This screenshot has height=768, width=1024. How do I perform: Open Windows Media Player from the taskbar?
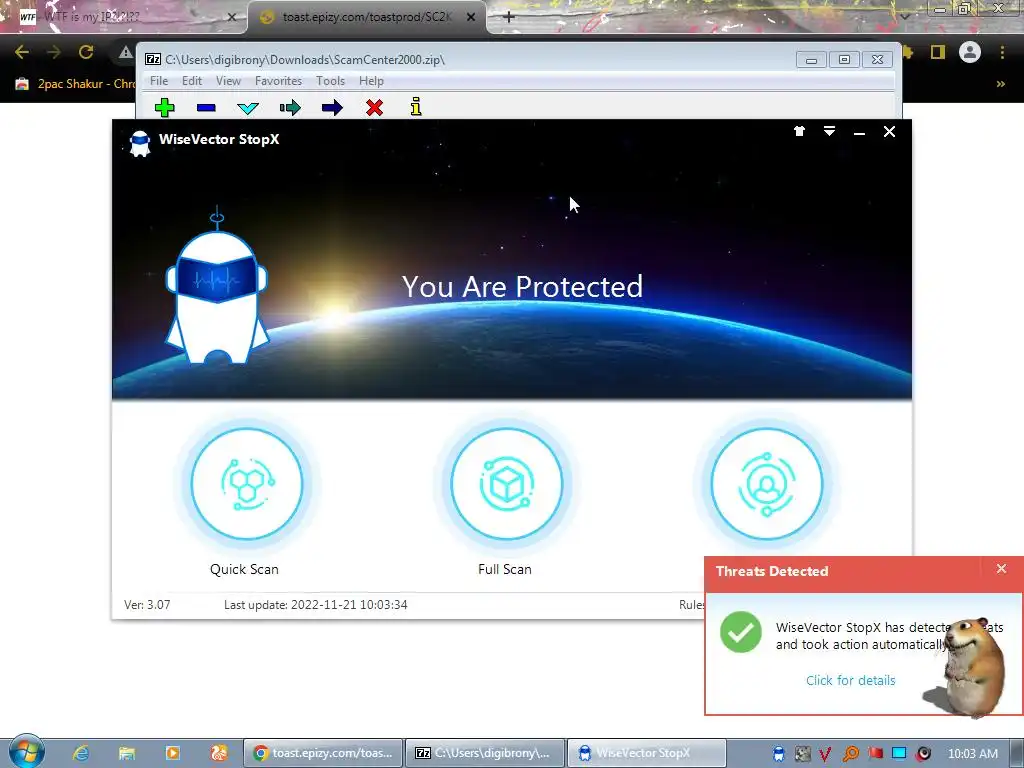[x=172, y=753]
